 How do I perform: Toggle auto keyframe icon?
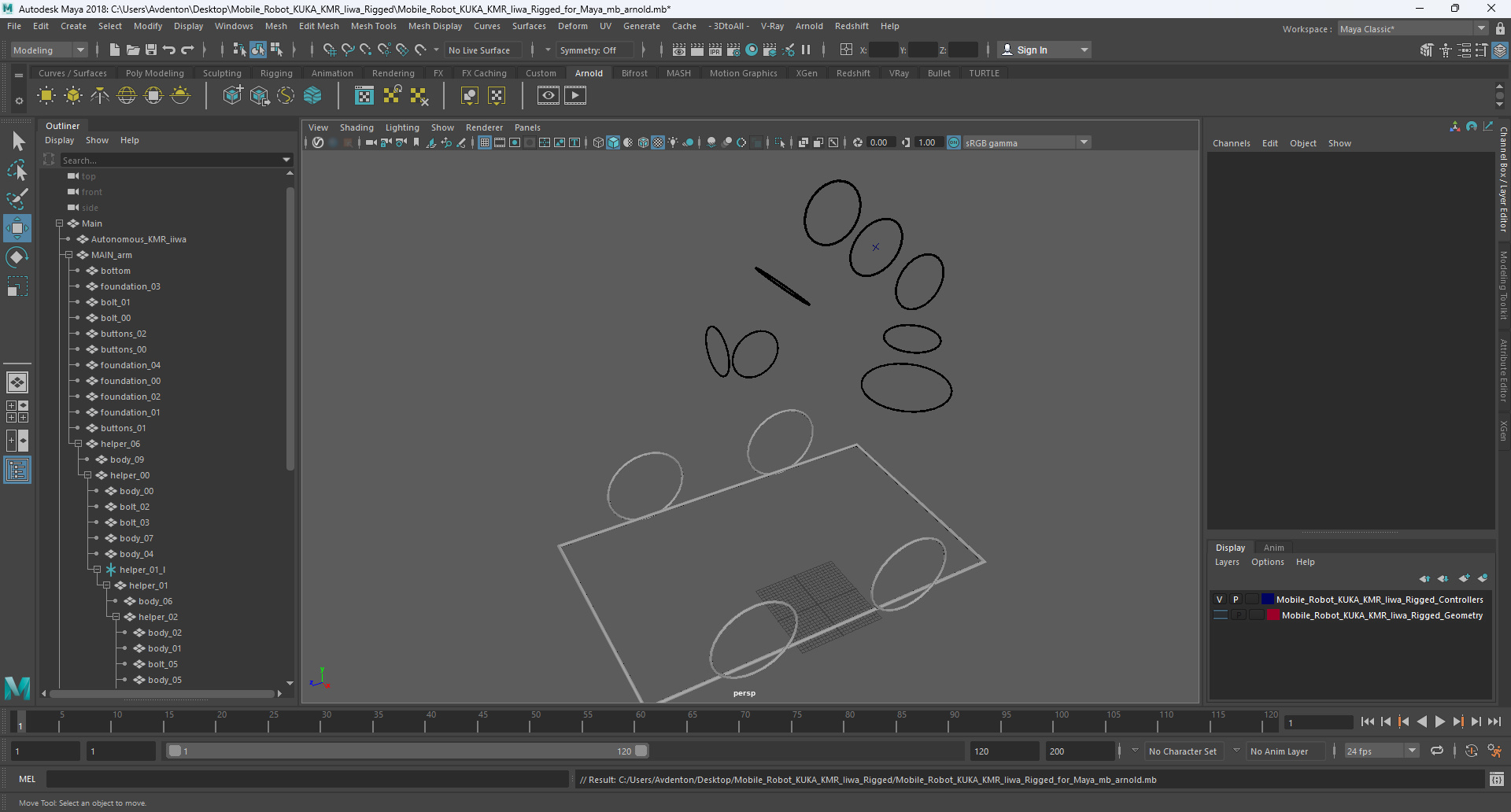coord(1472,751)
